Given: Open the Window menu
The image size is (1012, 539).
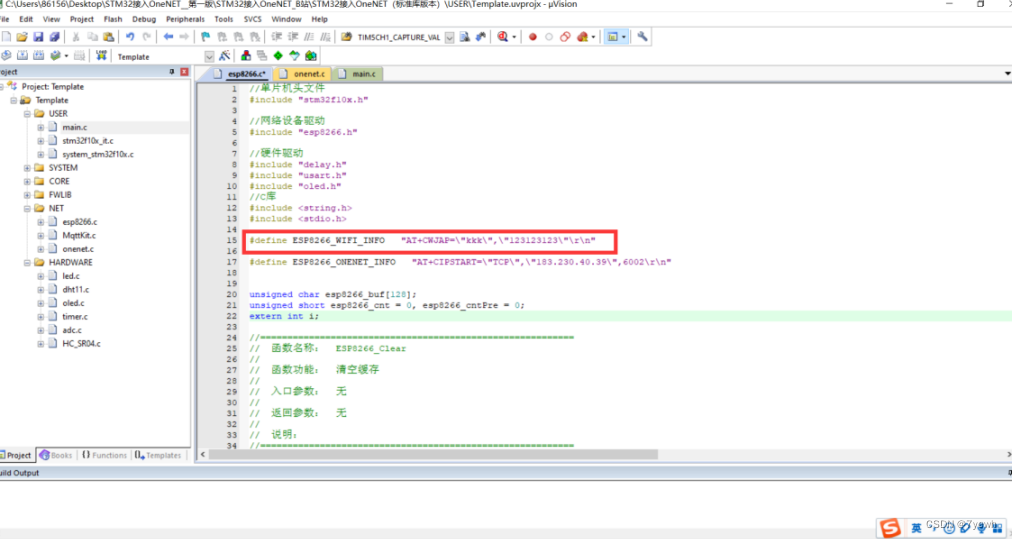Looking at the screenshot, I should pyautogui.click(x=286, y=19).
